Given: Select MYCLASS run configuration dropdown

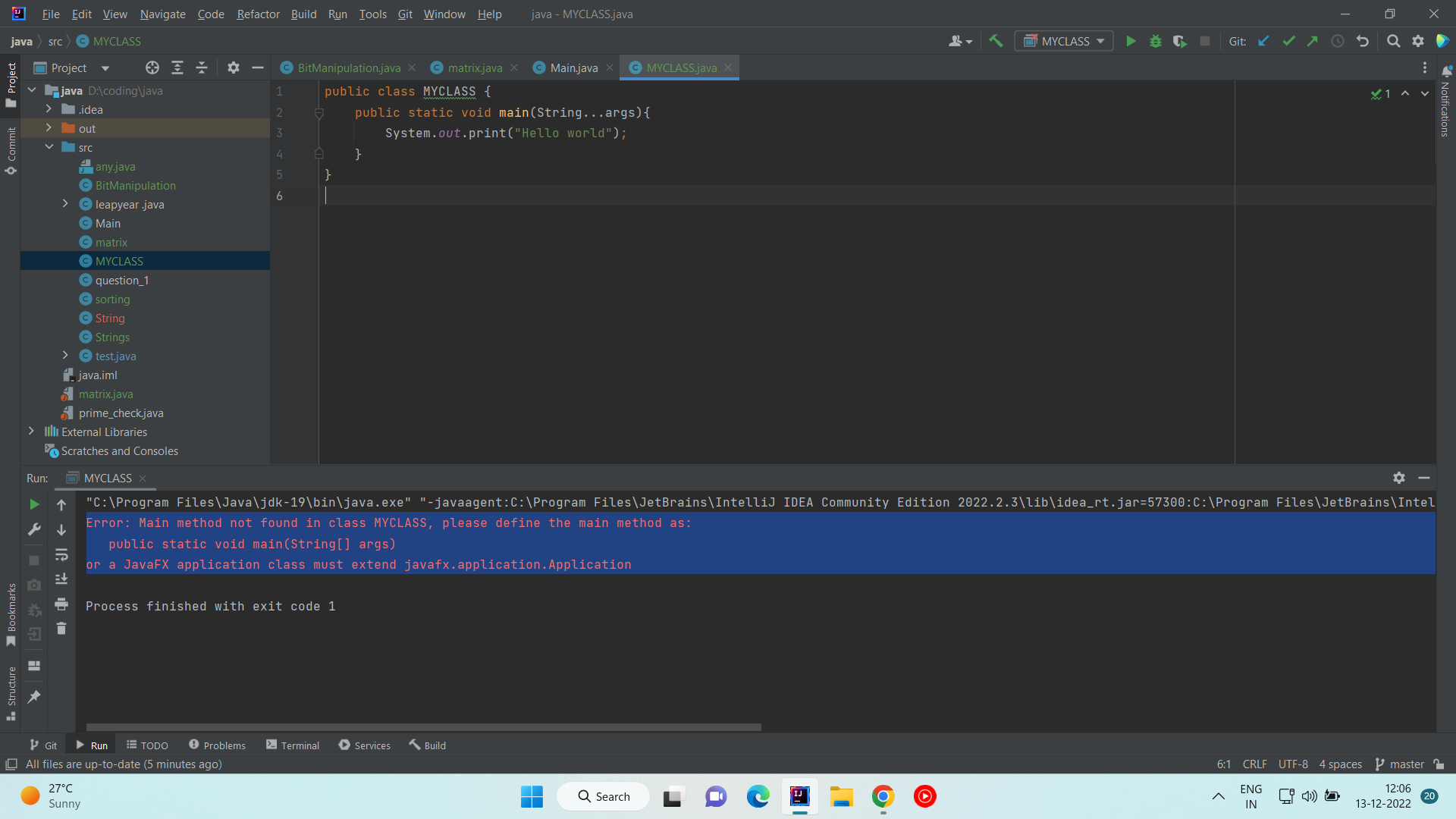Looking at the screenshot, I should coord(1064,41).
